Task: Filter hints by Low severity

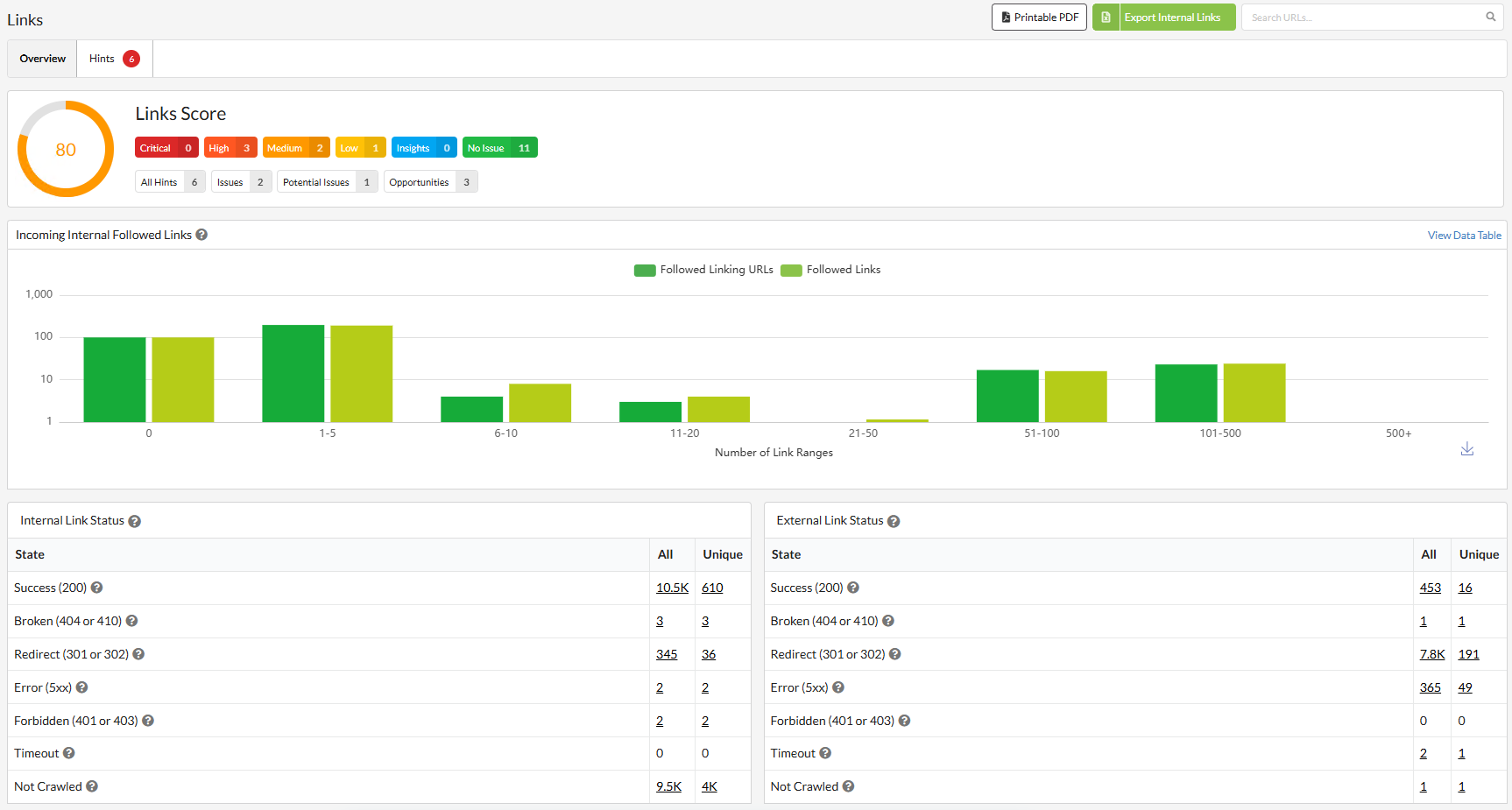Action: [x=361, y=148]
